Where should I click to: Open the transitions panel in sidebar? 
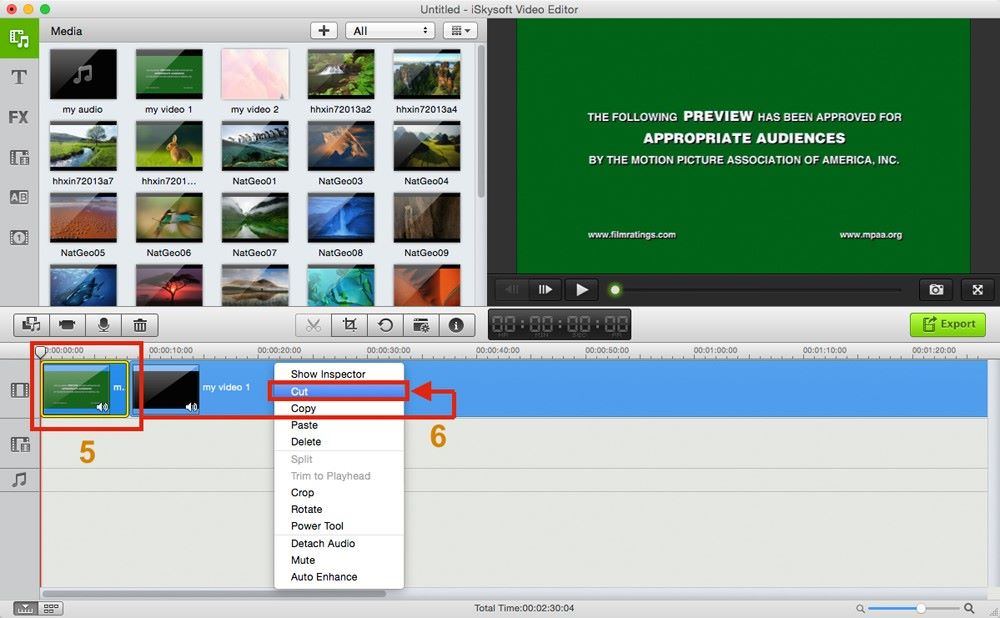(19, 158)
